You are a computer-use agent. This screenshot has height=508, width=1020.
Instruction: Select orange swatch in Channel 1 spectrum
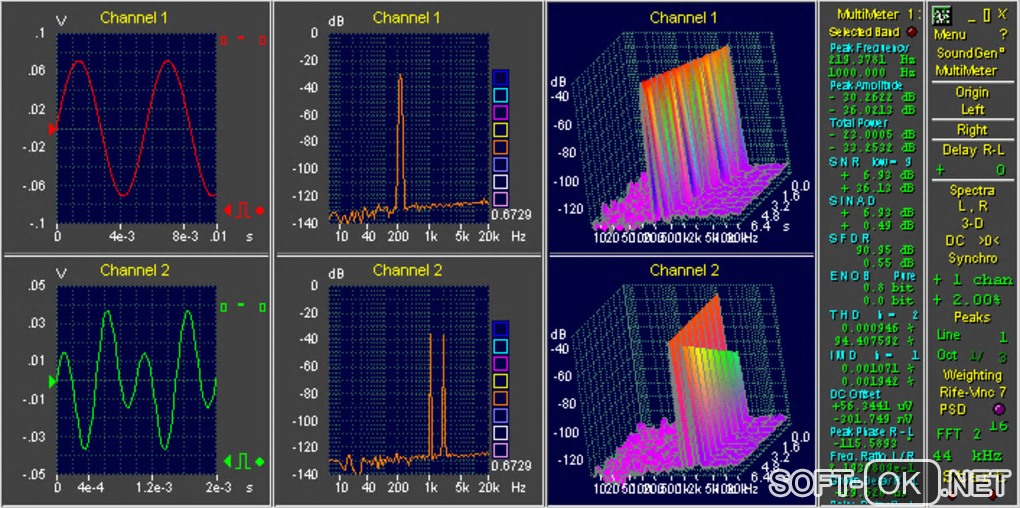click(500, 148)
